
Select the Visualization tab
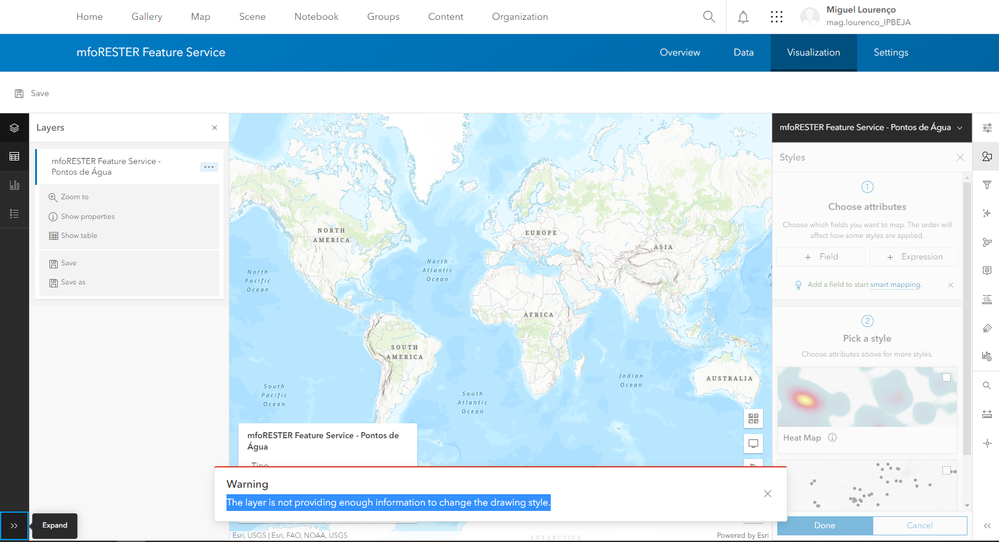[x=814, y=53]
